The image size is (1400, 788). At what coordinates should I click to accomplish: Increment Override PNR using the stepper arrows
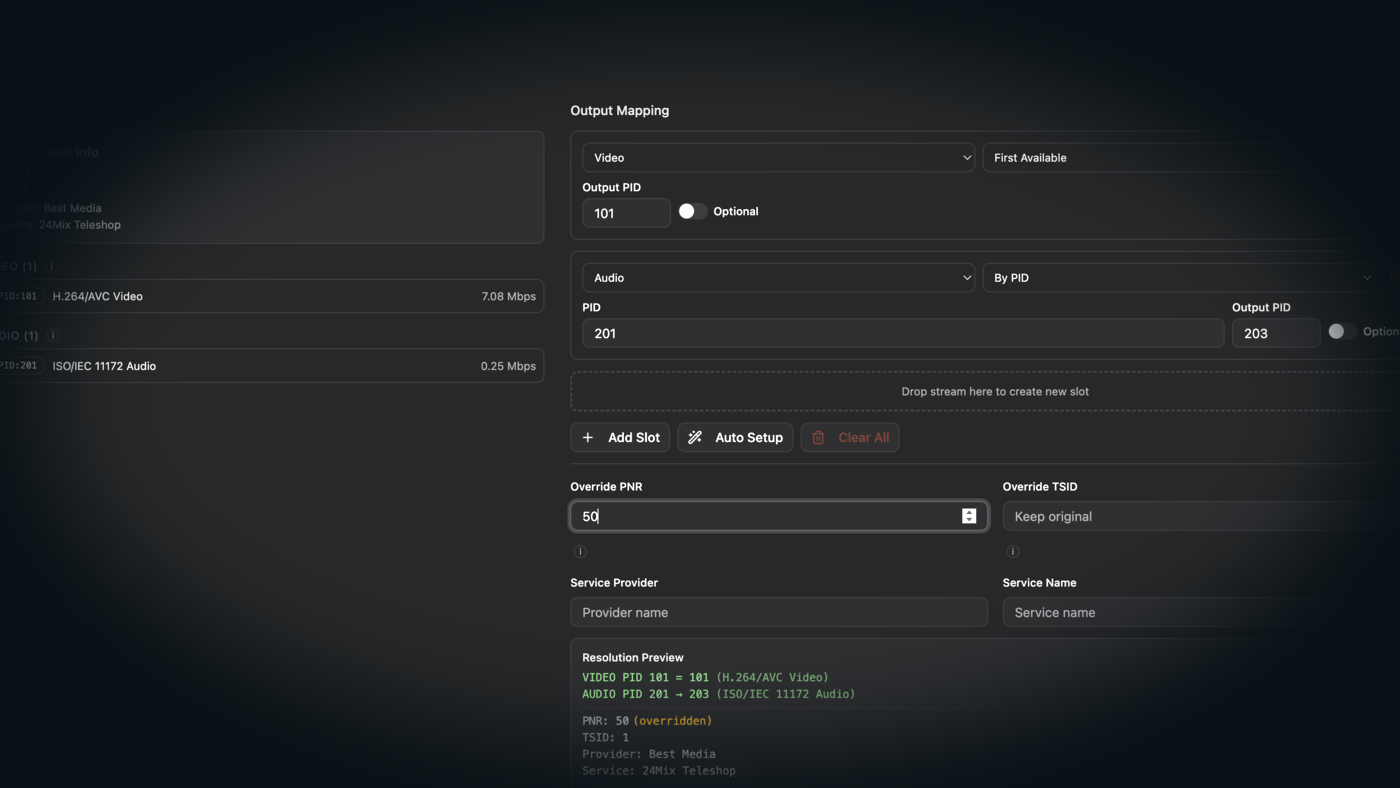[x=968, y=512]
